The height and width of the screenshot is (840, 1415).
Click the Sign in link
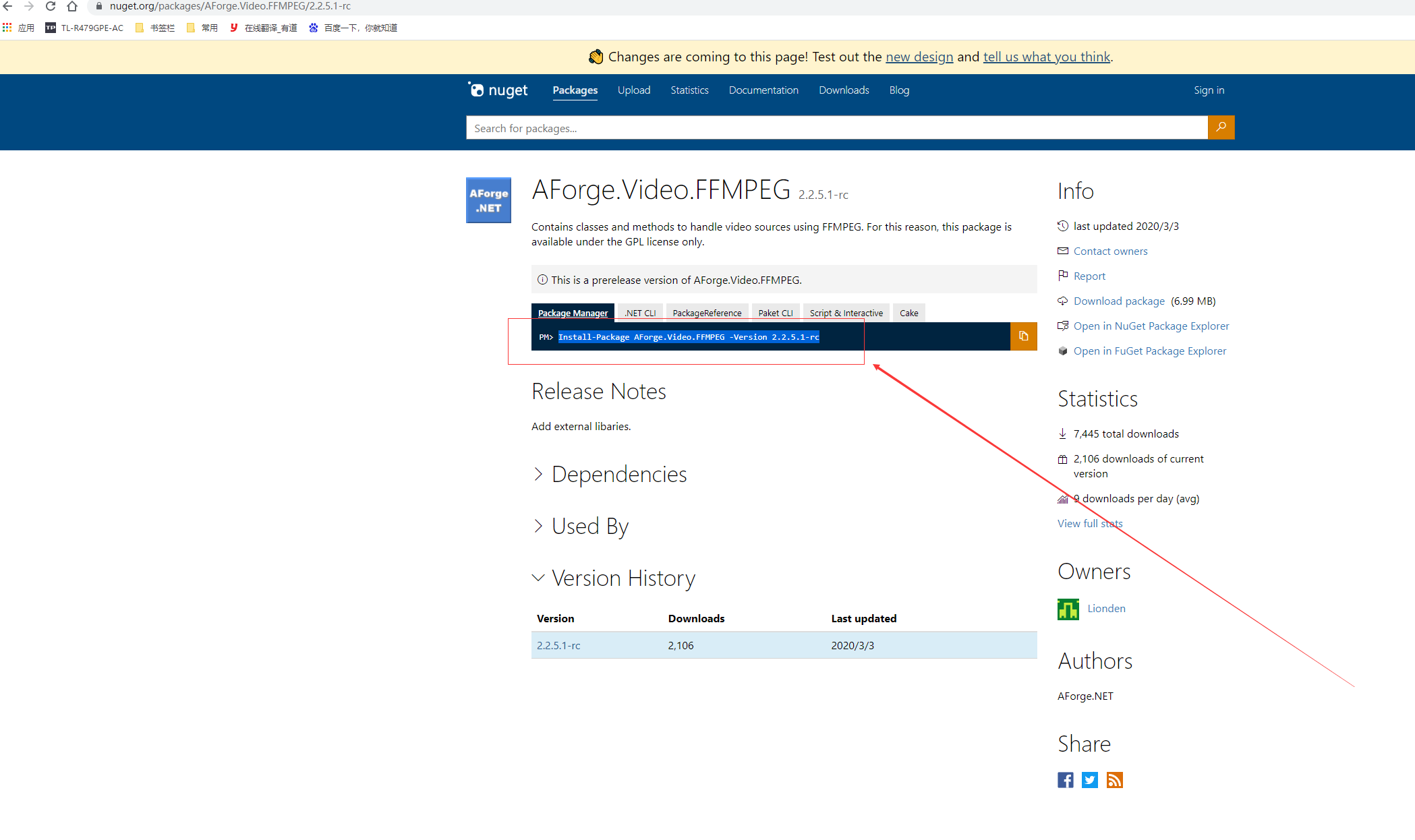1209,90
